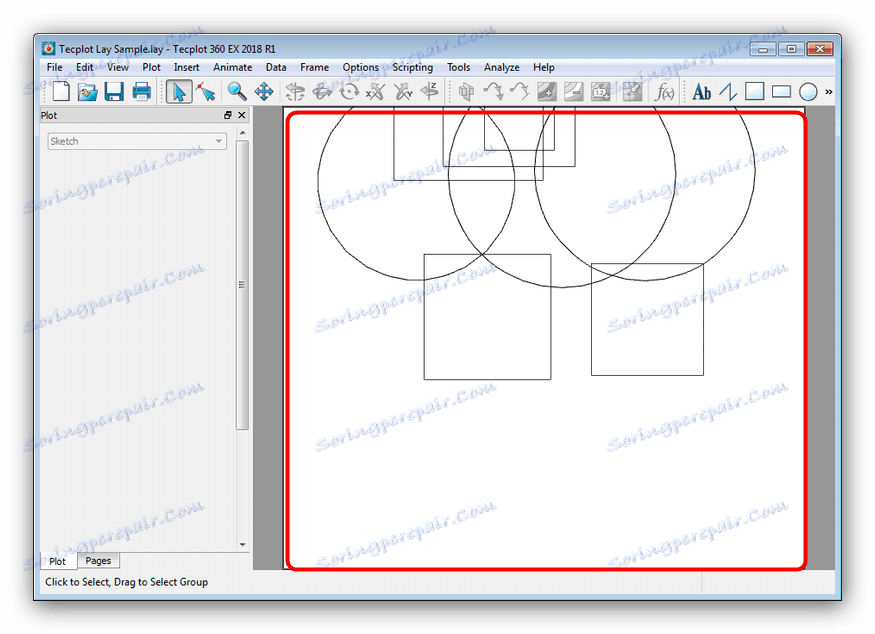Pick the draw rectangle tool
The height and width of the screenshot is (634, 875).
[781, 92]
